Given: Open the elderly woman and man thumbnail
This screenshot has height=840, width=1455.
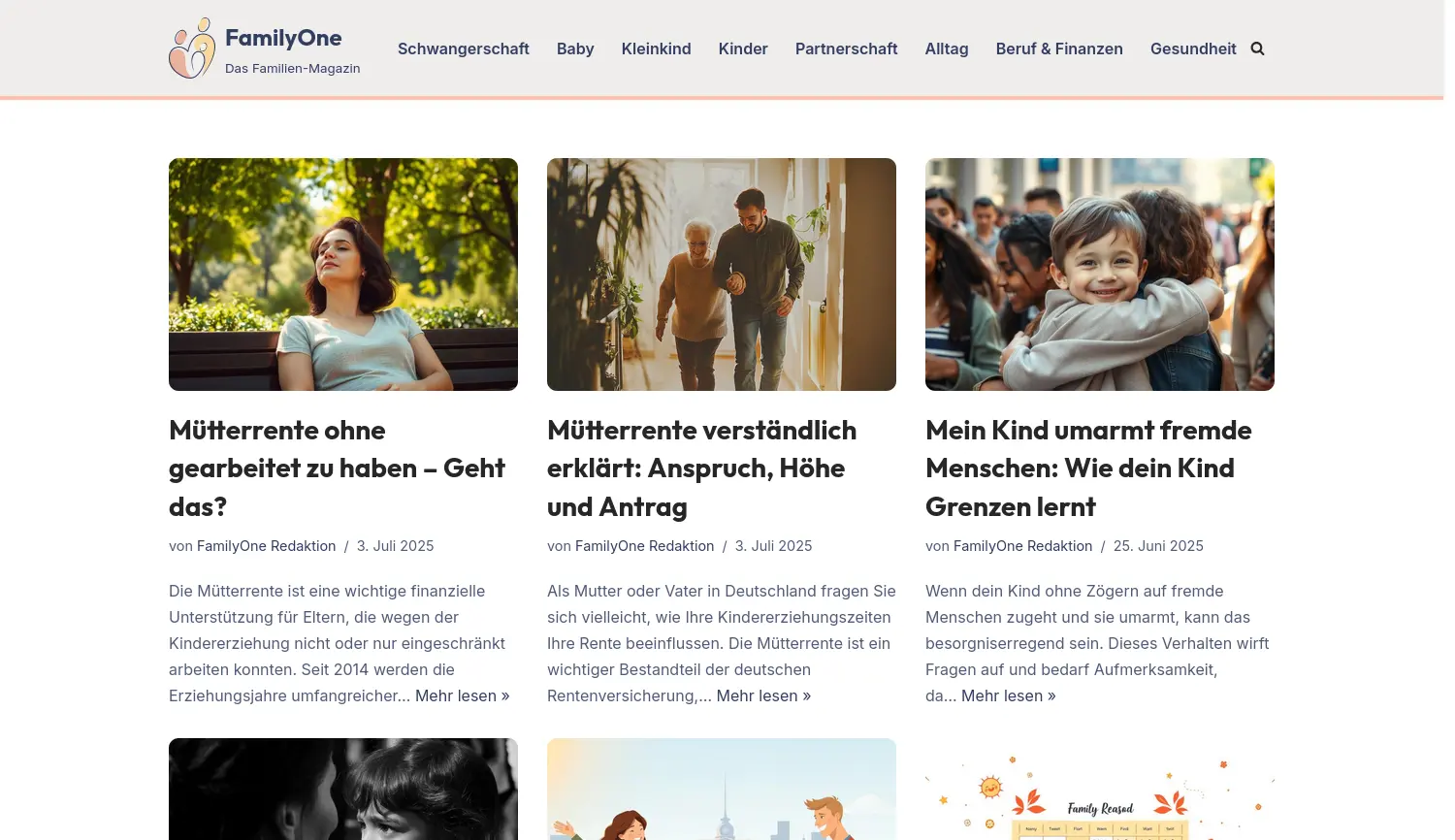Looking at the screenshot, I should (722, 275).
